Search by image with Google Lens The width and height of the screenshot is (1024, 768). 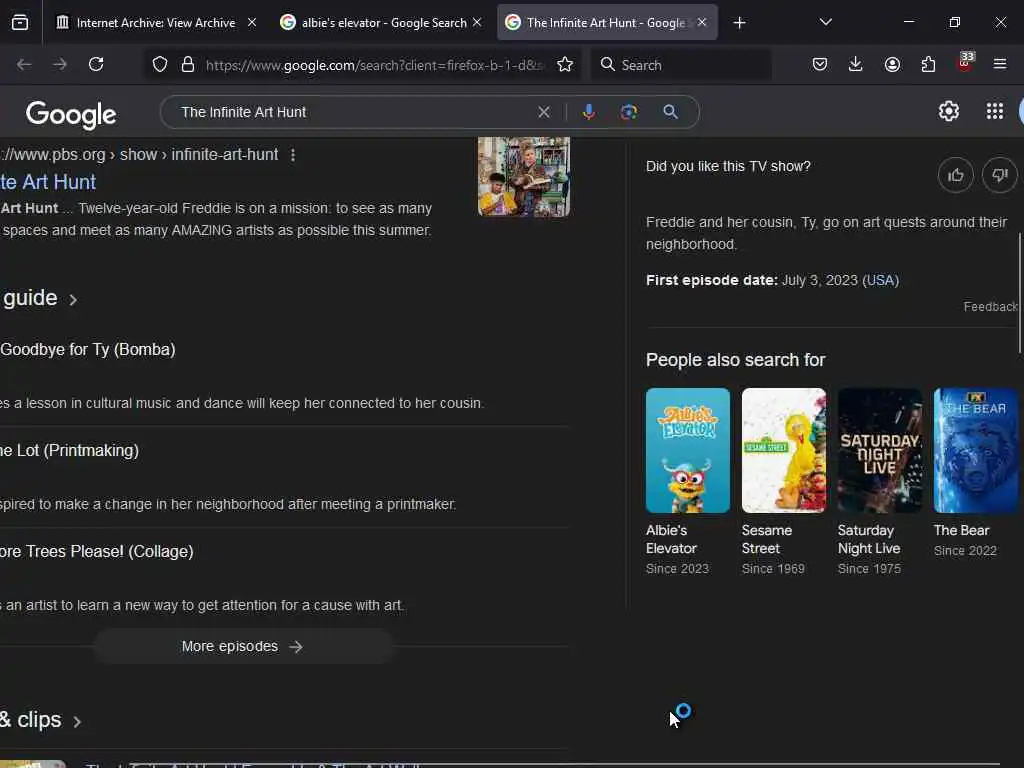click(628, 112)
